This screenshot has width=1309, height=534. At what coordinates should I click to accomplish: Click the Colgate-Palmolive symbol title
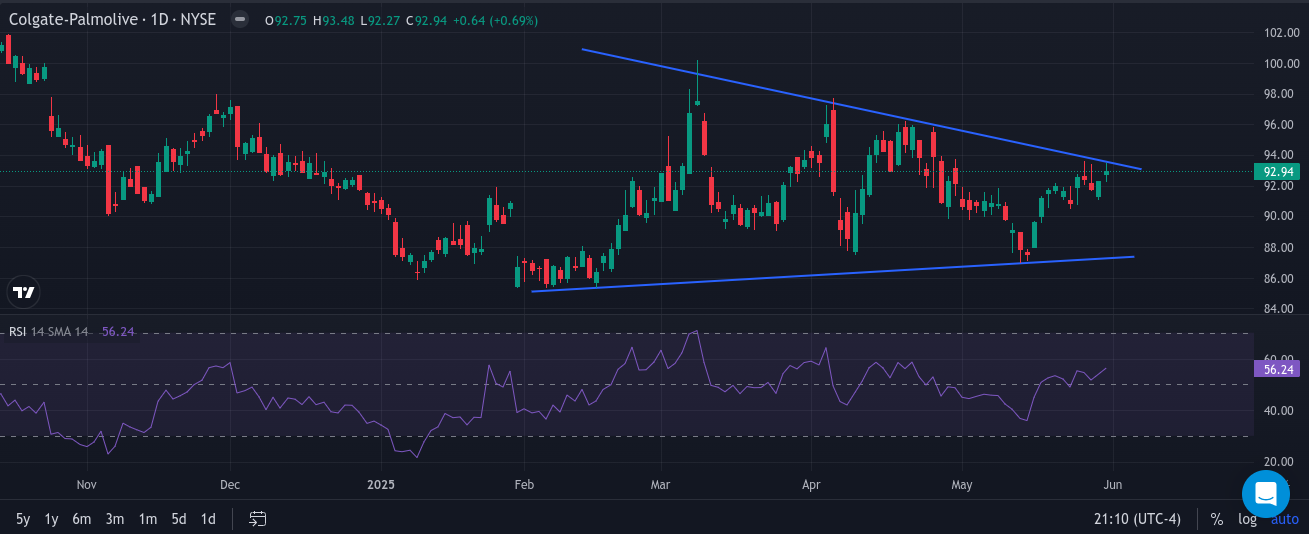point(111,19)
